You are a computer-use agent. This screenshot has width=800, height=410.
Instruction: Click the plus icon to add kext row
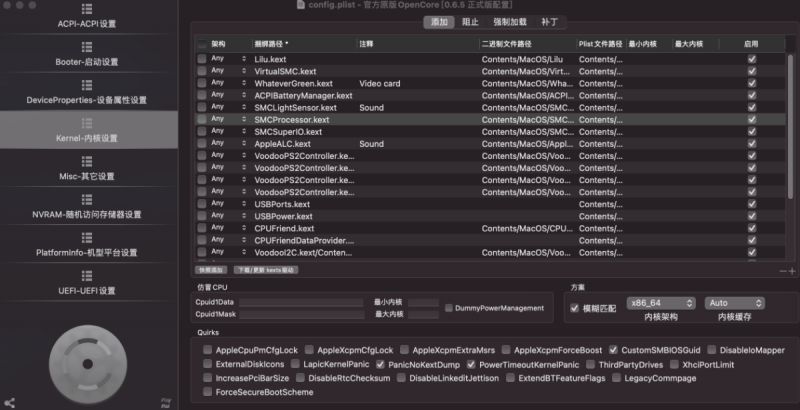pos(792,271)
